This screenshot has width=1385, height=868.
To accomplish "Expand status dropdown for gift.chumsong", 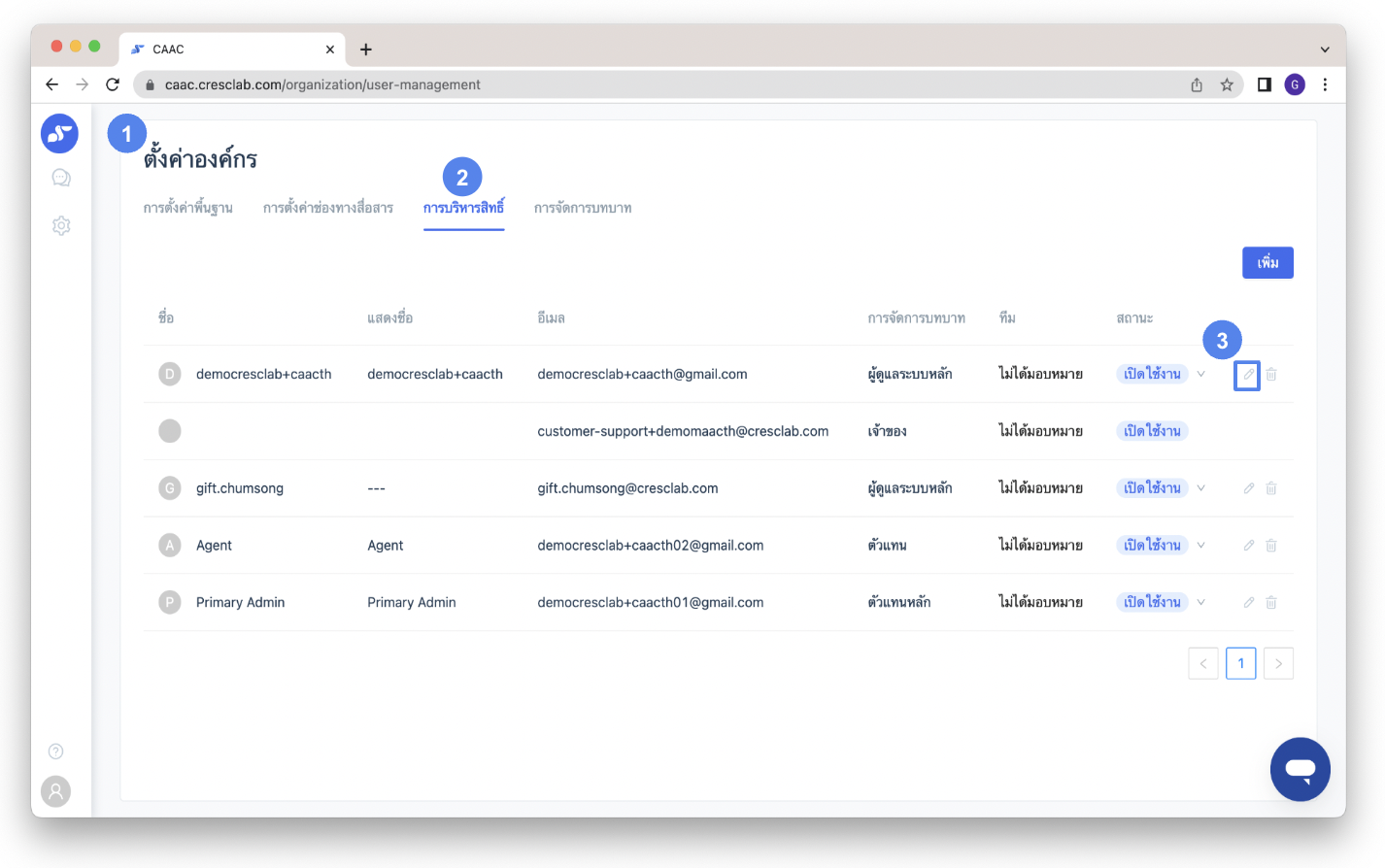I will coord(1201,488).
